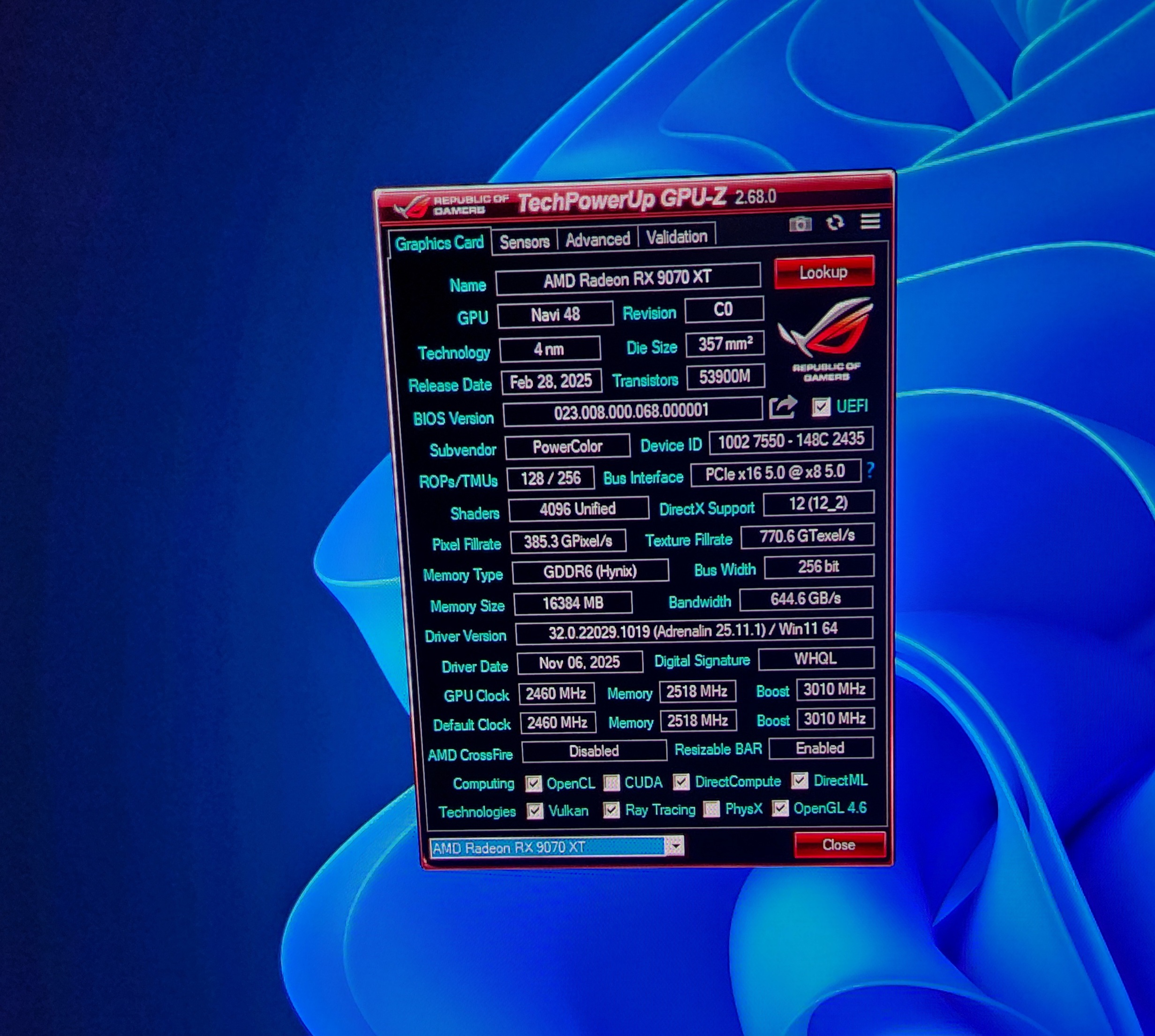Switch to the Sensors tab
This screenshot has width=1155, height=1036.
[x=524, y=242]
